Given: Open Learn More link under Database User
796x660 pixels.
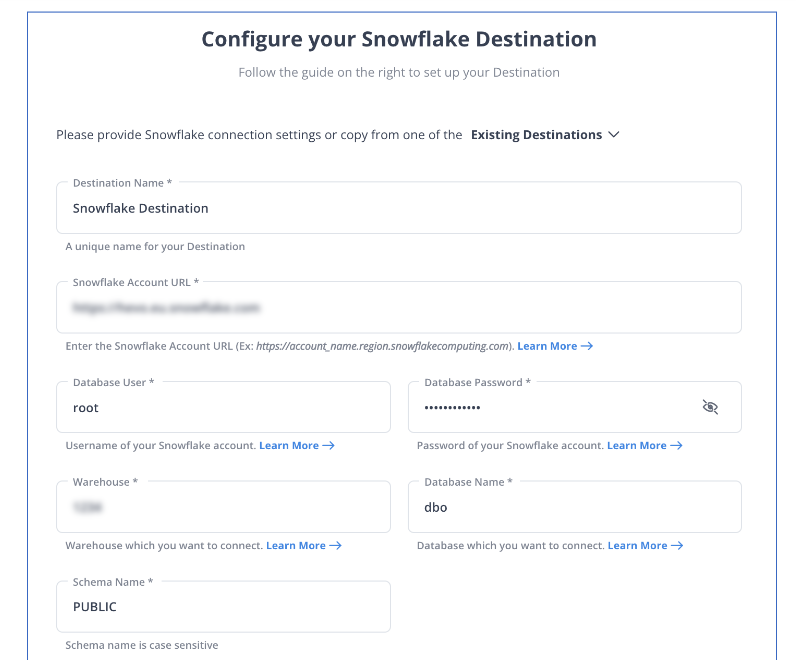Looking at the screenshot, I should pos(289,445).
